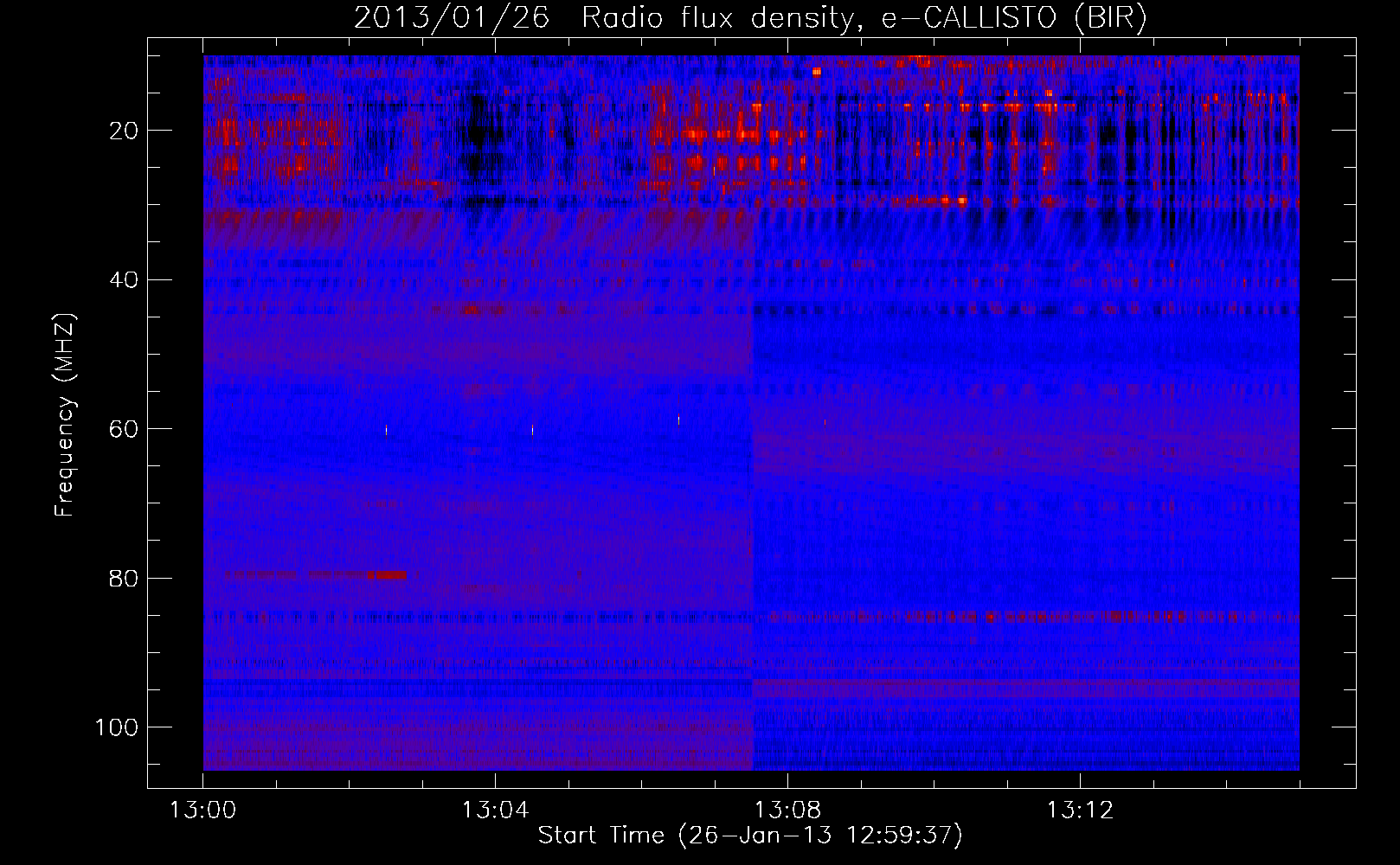Click the 'Frequency (MHZ)' axis label
The image size is (1400, 865).
click(x=65, y=414)
